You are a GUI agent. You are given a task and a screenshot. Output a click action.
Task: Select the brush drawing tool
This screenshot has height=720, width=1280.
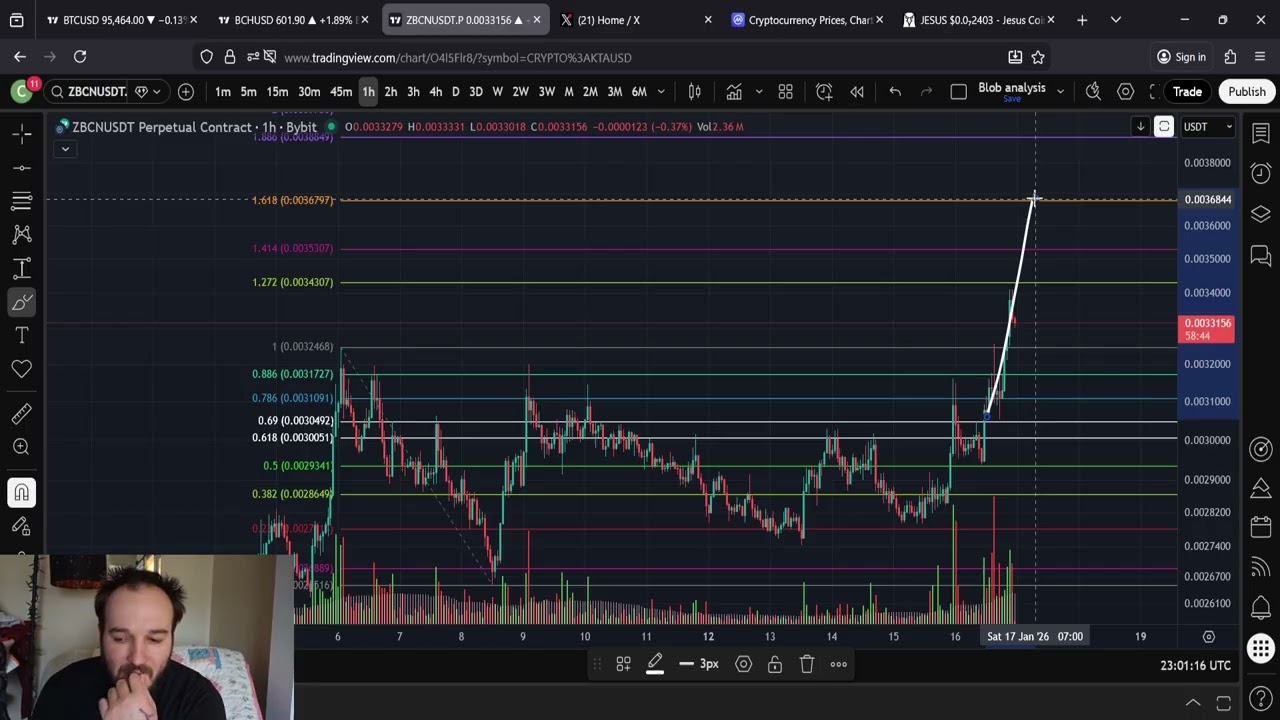click(x=22, y=302)
